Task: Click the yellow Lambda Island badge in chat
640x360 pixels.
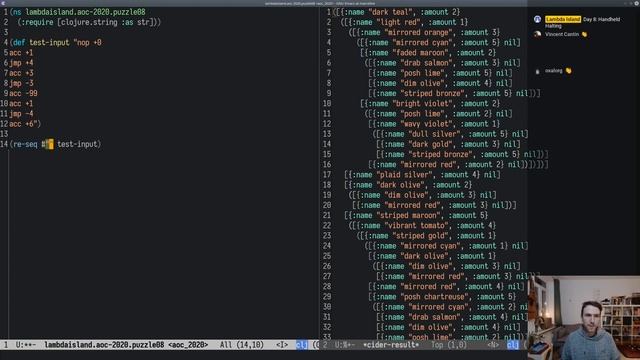Action: (x=563, y=19)
